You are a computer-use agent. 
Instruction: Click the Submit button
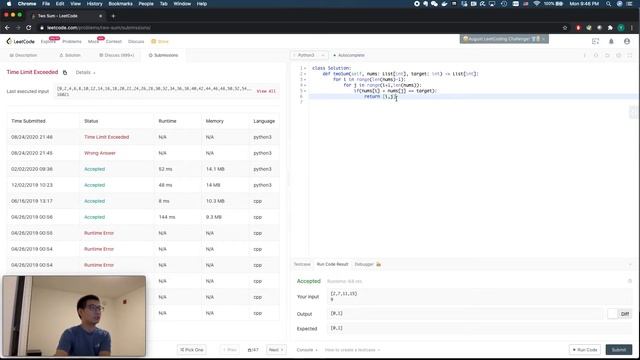click(x=619, y=350)
